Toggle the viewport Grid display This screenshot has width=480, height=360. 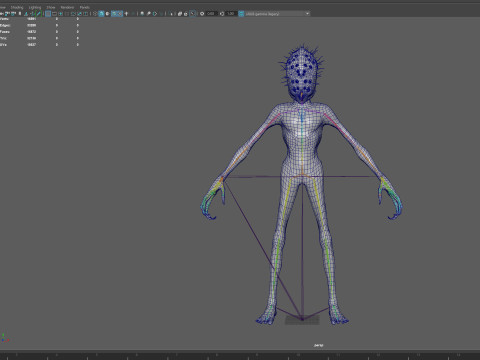[48, 14]
